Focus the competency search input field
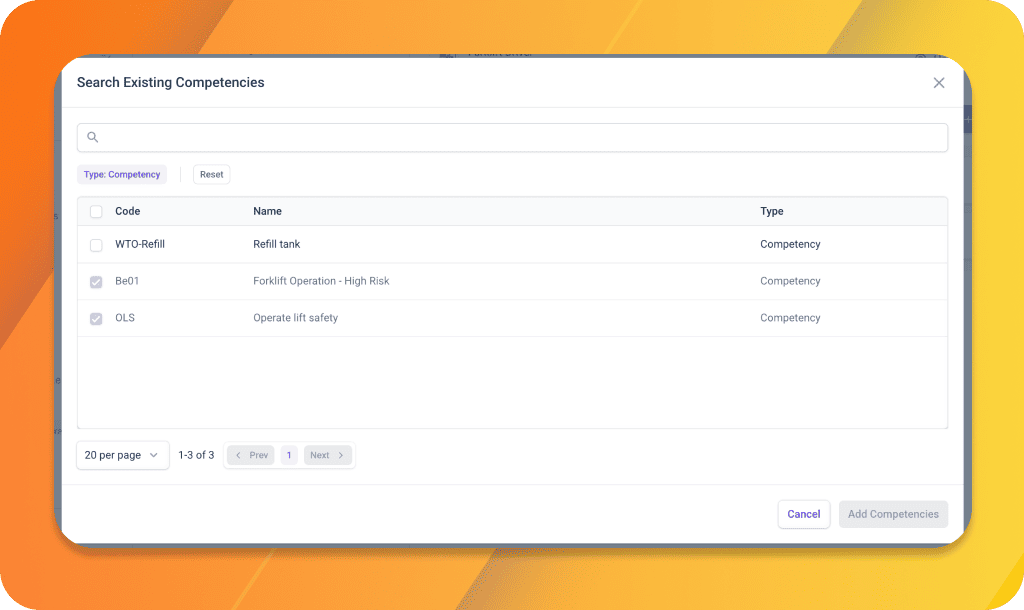The image size is (1024, 610). pyautogui.click(x=512, y=138)
